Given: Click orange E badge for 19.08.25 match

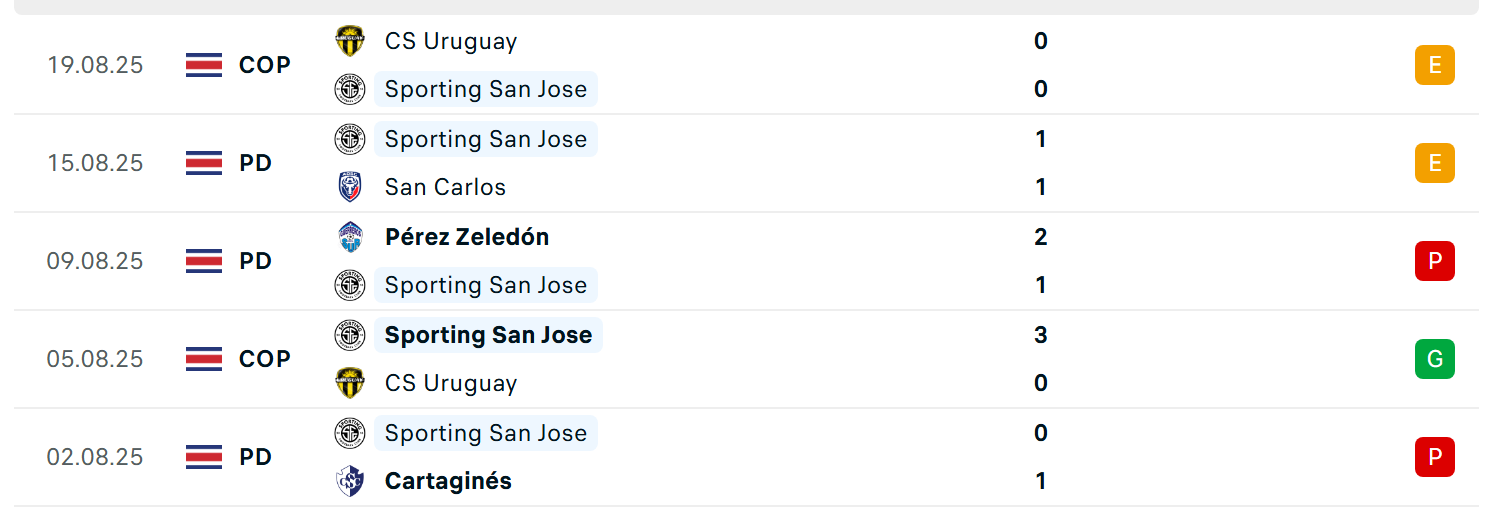Looking at the screenshot, I should tap(1435, 65).
